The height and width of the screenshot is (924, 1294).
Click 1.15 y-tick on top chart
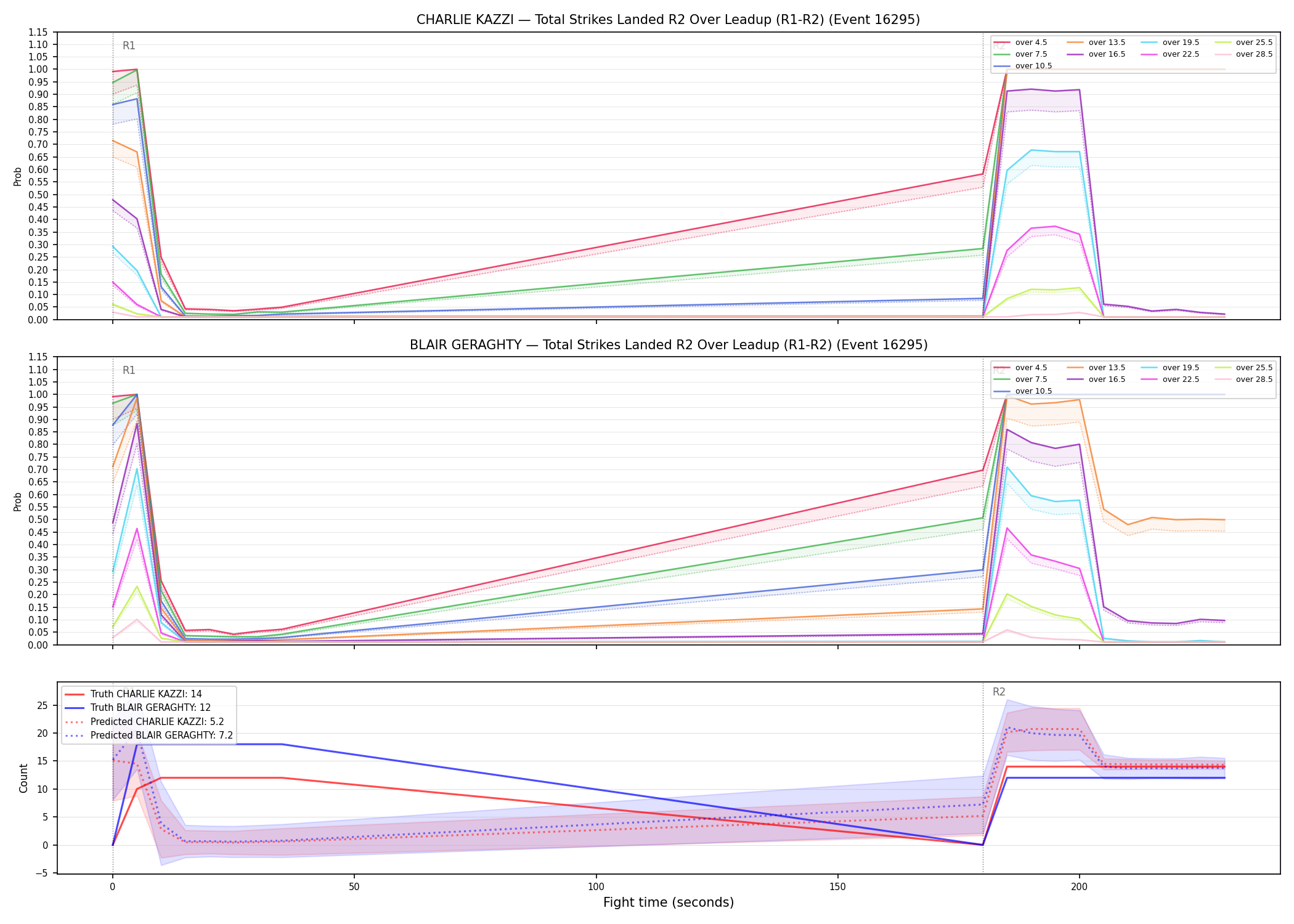coord(38,32)
